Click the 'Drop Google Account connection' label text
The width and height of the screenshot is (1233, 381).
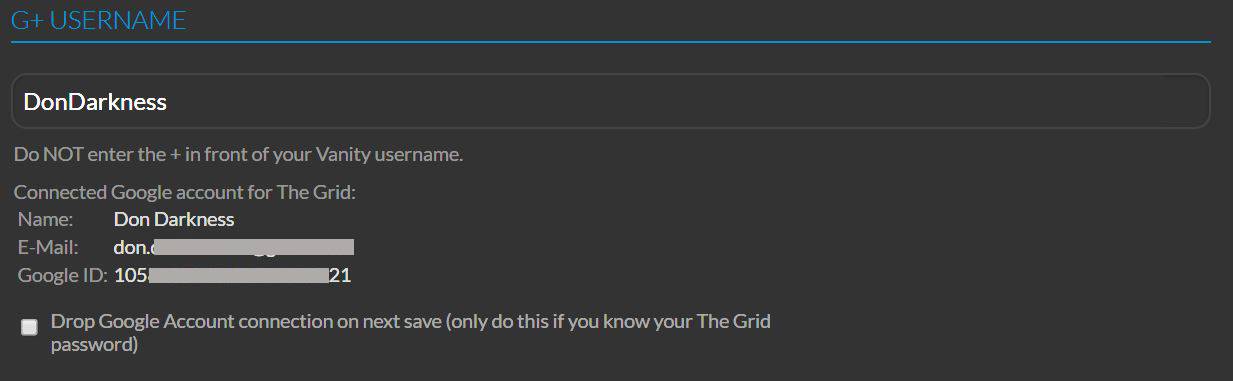(x=410, y=334)
